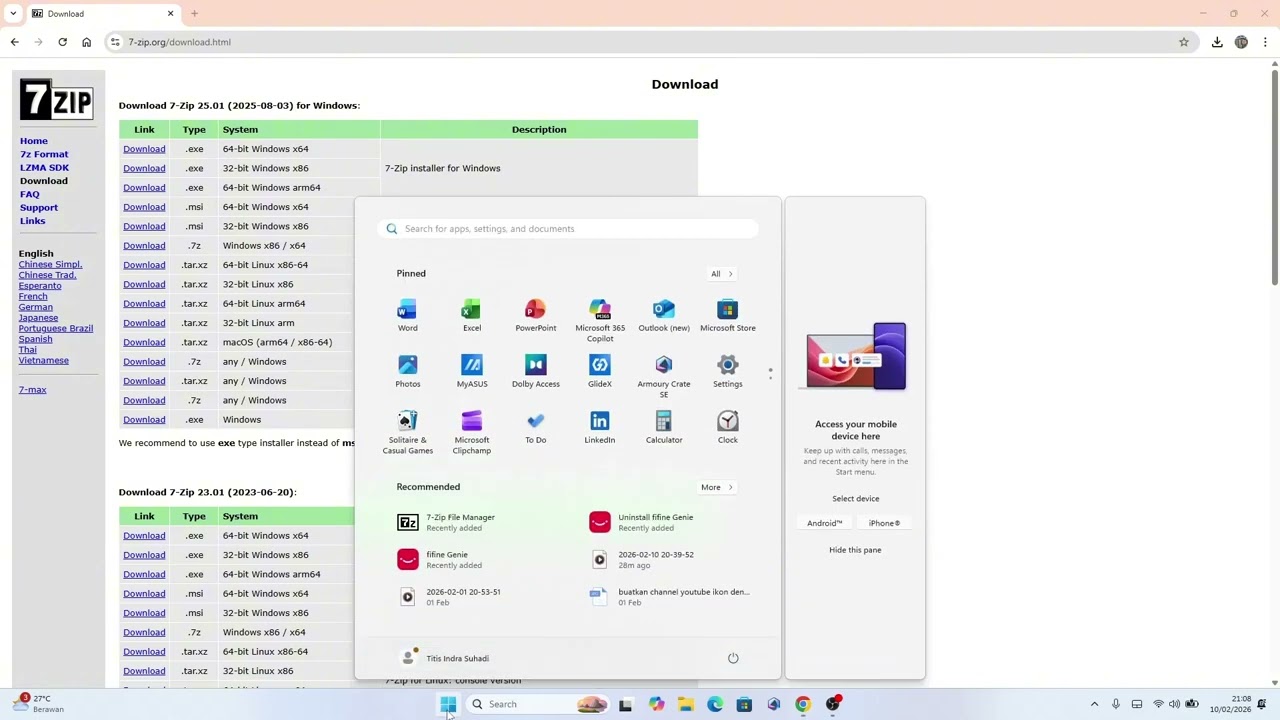
Task: Click Start menu search field
Action: click(568, 229)
